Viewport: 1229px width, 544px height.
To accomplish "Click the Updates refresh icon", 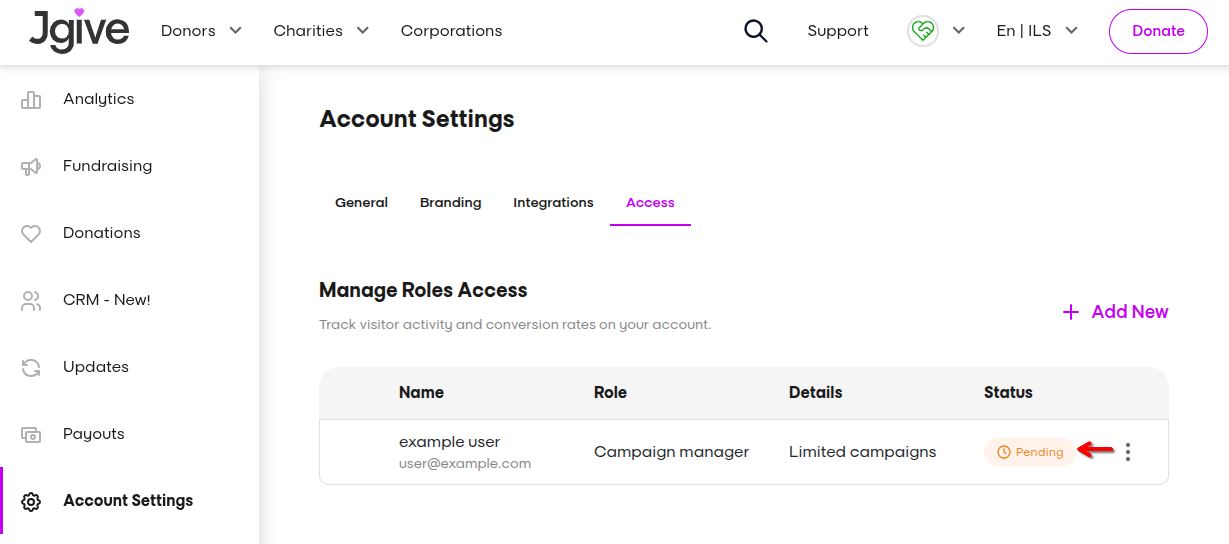I will [x=31, y=367].
